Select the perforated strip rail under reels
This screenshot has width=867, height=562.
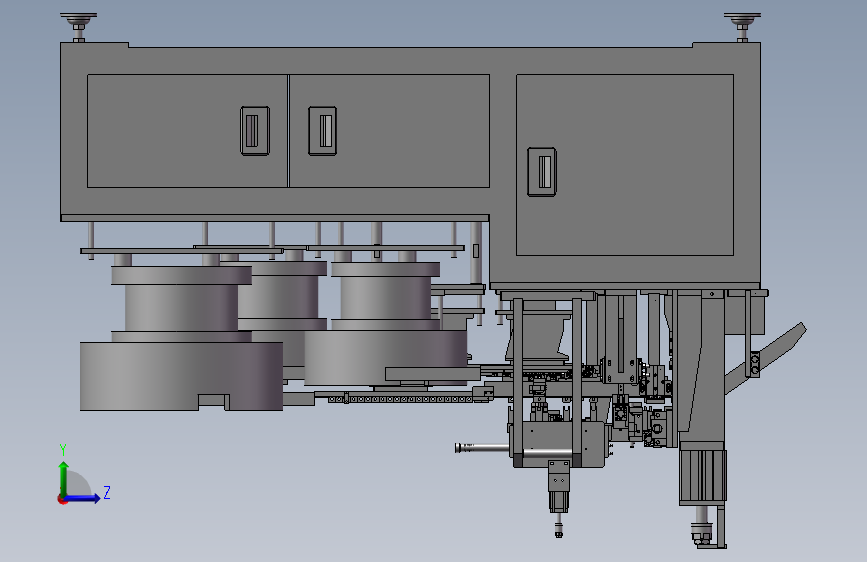[x=400, y=399]
